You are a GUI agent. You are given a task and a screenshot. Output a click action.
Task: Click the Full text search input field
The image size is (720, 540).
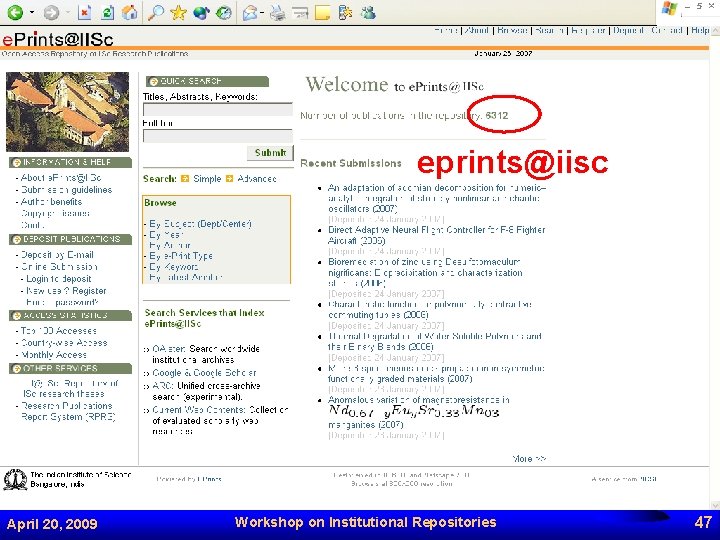click(218, 136)
